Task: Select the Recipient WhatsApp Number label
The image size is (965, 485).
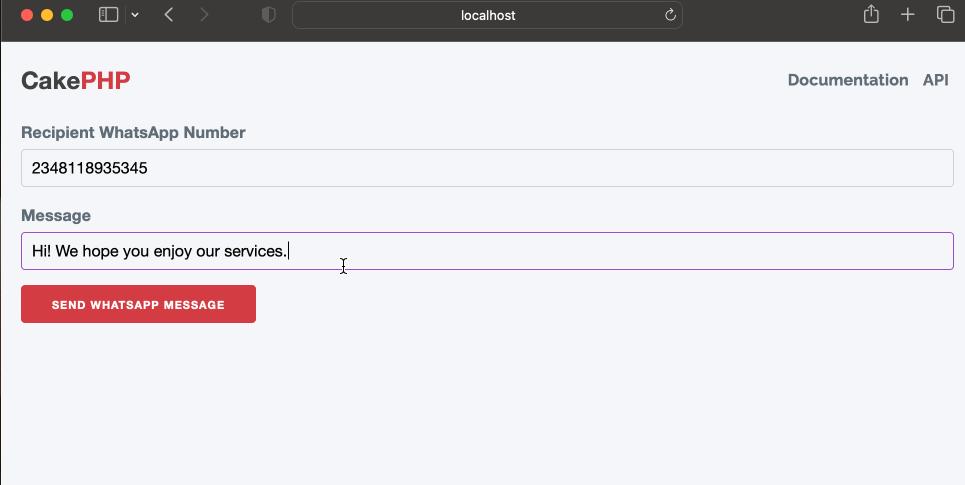Action: [x=134, y=132]
